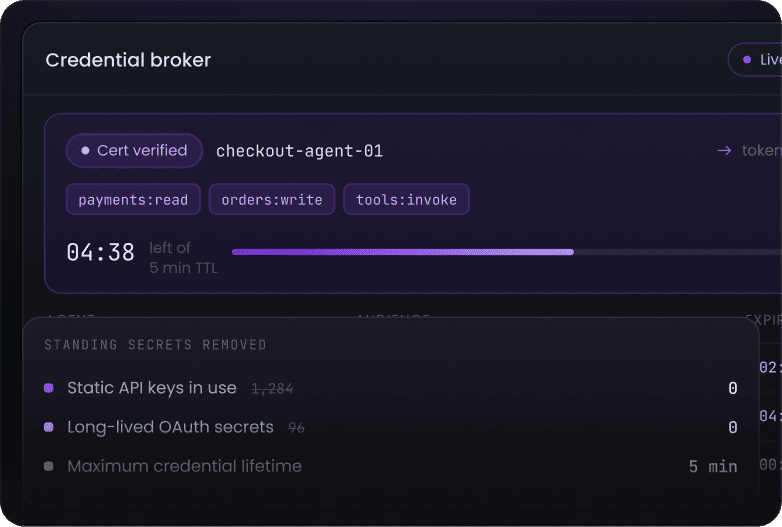
Task: Click the Live status indicator dot
Action: coord(747,60)
